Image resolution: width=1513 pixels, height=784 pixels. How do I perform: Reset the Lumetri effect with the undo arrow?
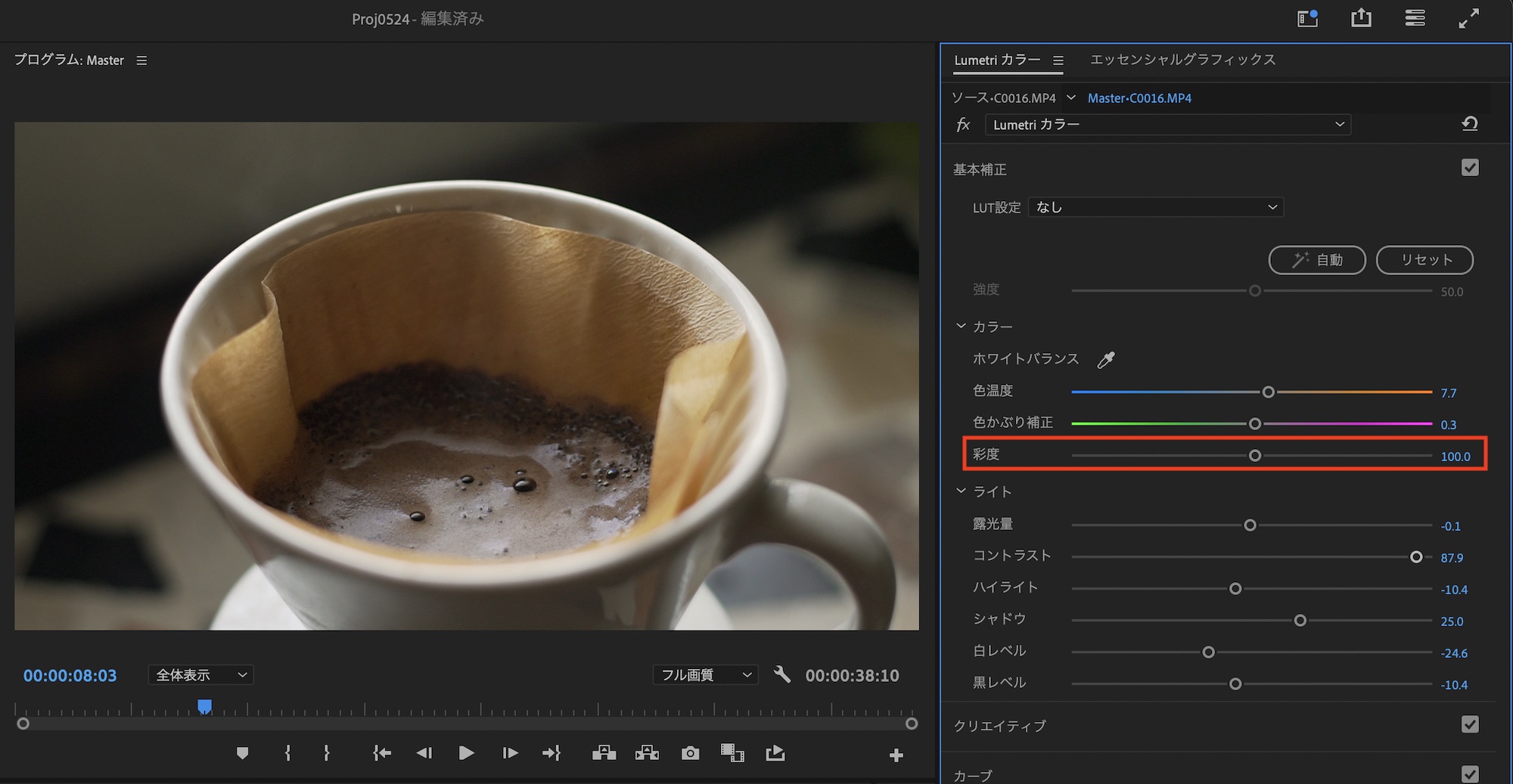(x=1469, y=124)
